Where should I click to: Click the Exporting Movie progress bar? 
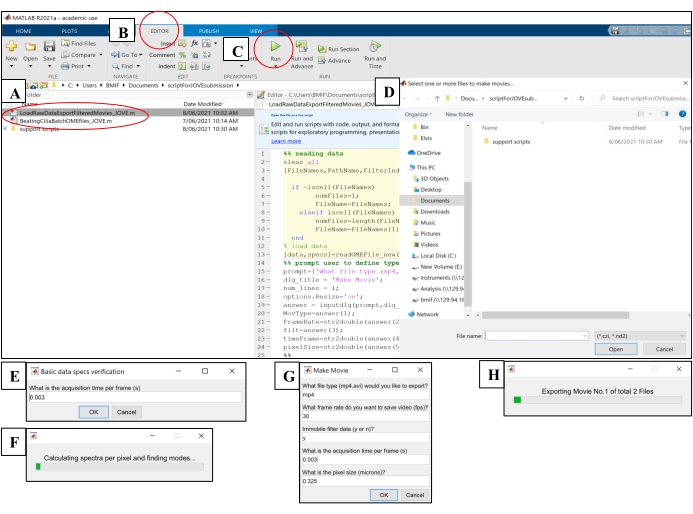click(x=596, y=400)
